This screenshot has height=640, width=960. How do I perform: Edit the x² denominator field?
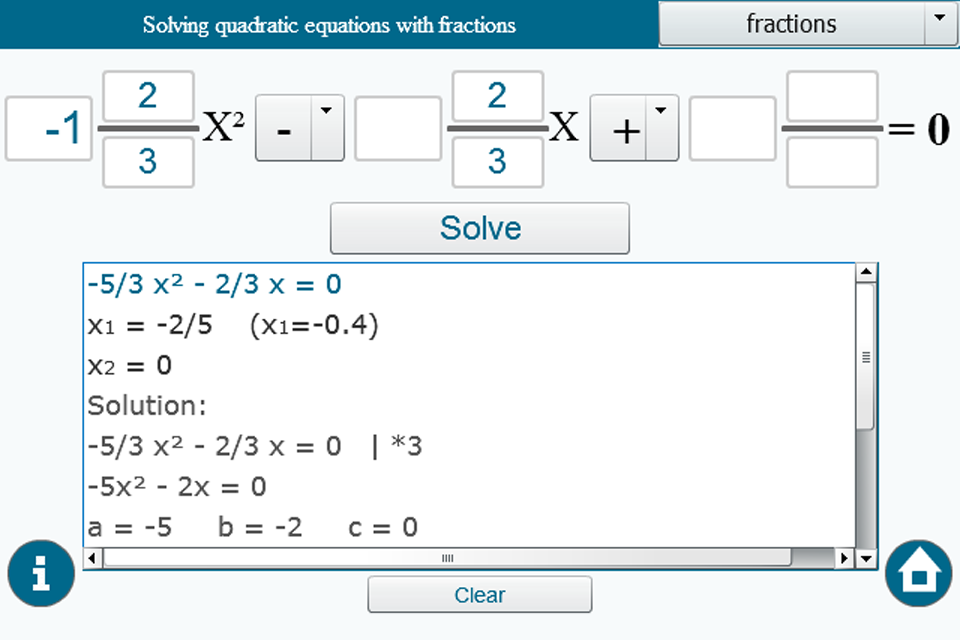click(148, 161)
